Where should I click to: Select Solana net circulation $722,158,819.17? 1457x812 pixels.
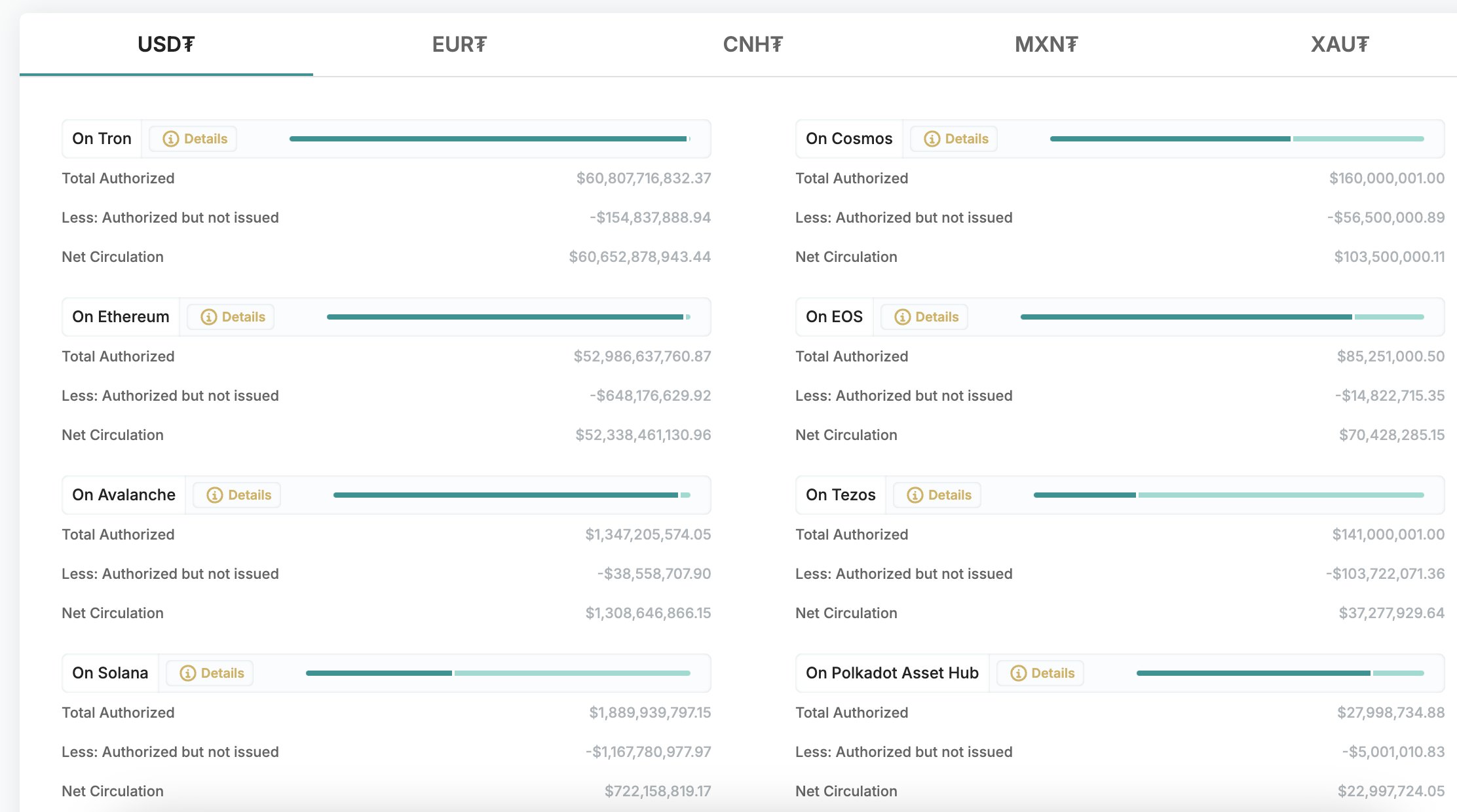658,791
